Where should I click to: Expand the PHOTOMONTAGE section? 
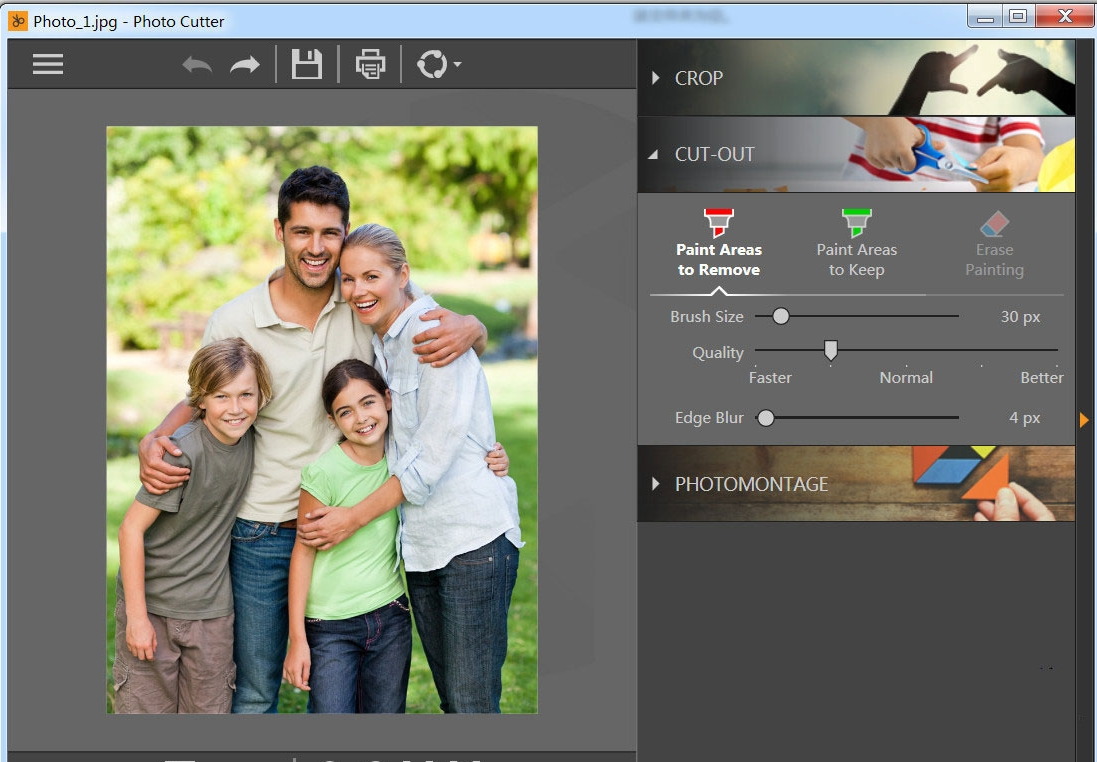(751, 484)
